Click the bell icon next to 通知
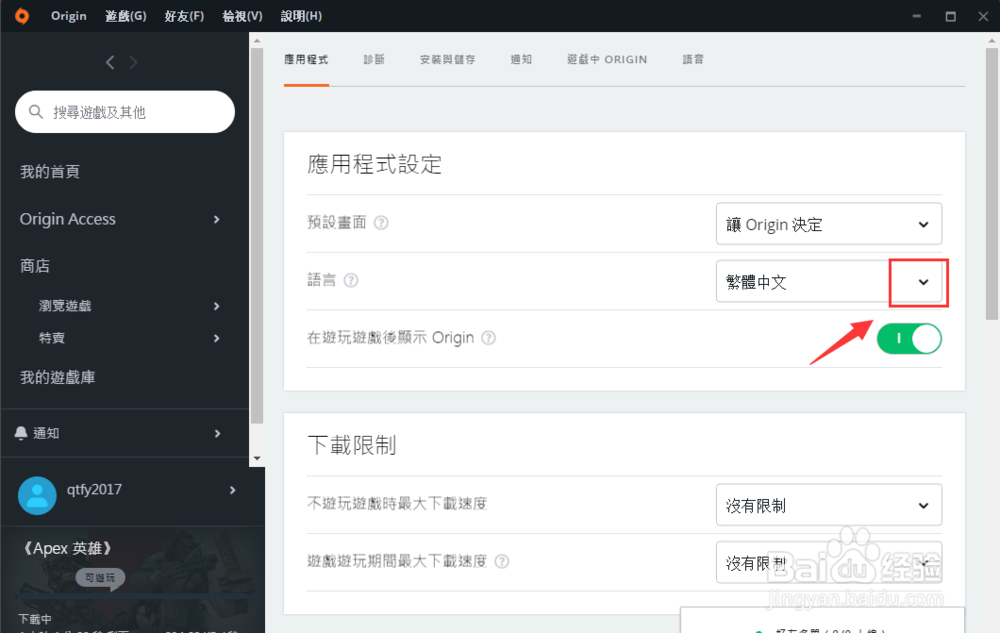 21,433
